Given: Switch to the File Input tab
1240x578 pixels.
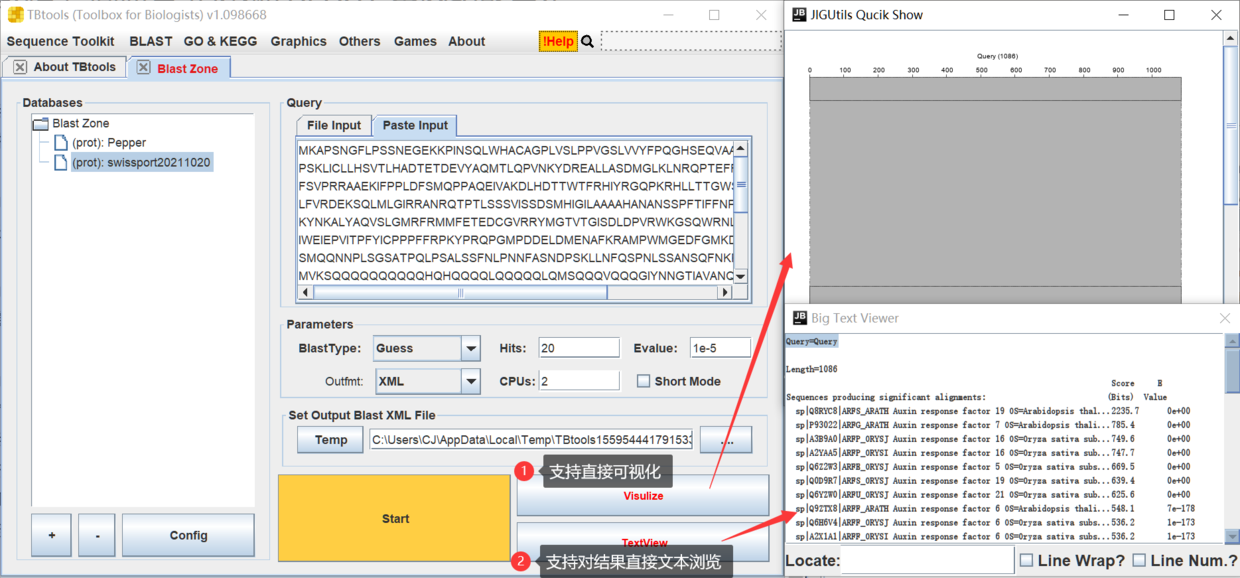Looking at the screenshot, I should click(x=333, y=125).
